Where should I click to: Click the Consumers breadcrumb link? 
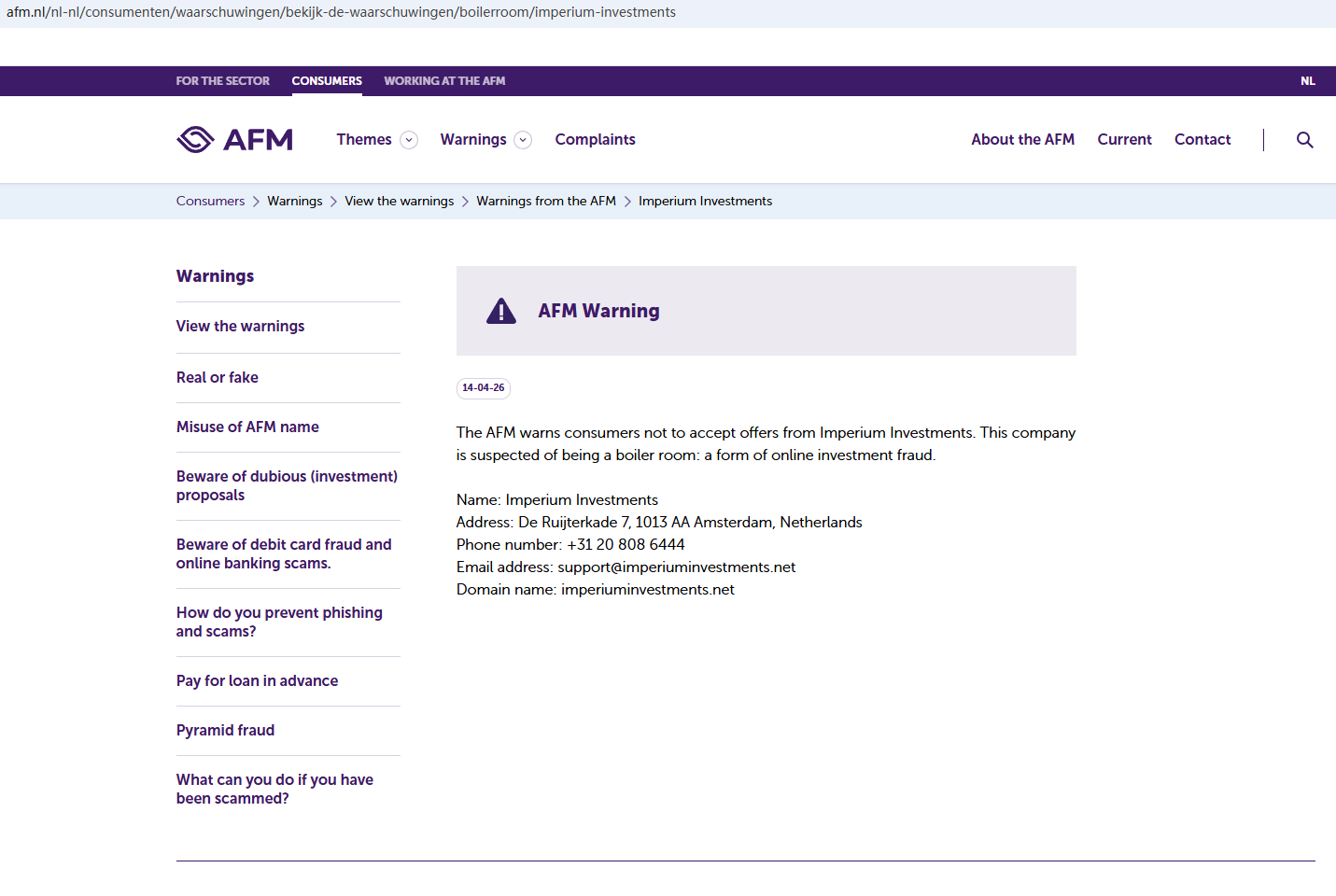210,201
